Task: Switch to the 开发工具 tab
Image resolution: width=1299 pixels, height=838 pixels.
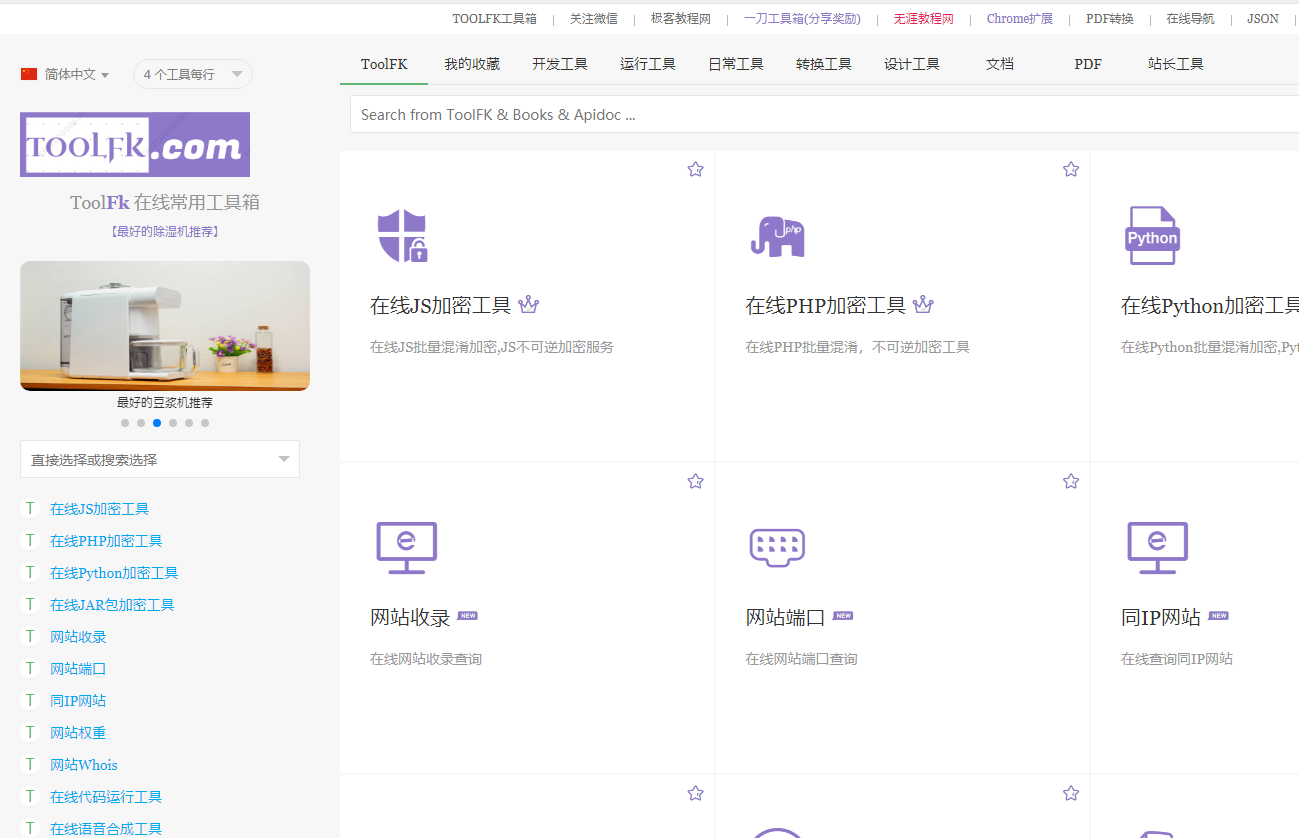Action: pyautogui.click(x=559, y=64)
